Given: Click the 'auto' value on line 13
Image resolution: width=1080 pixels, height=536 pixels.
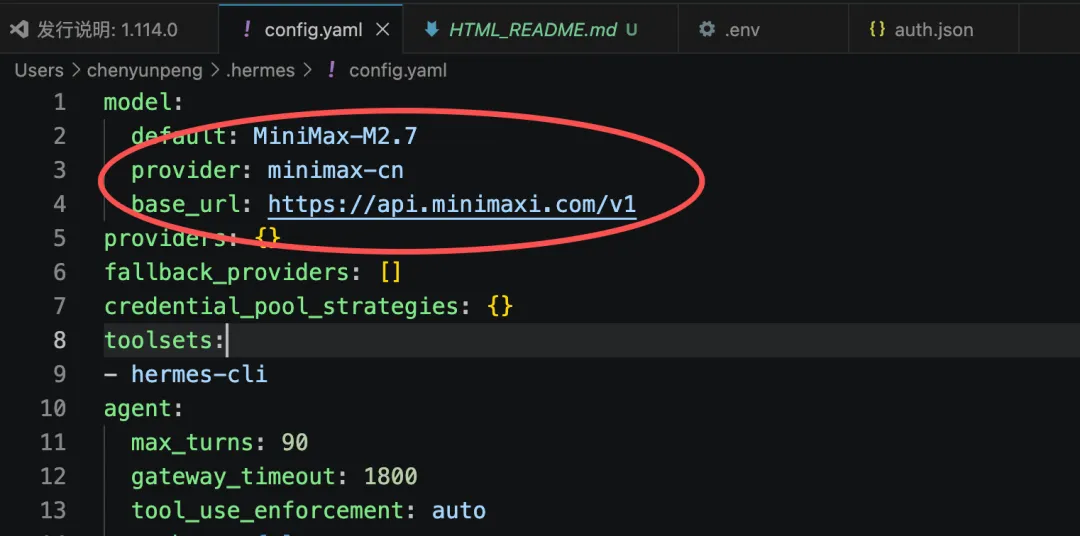Looking at the screenshot, I should [459, 511].
